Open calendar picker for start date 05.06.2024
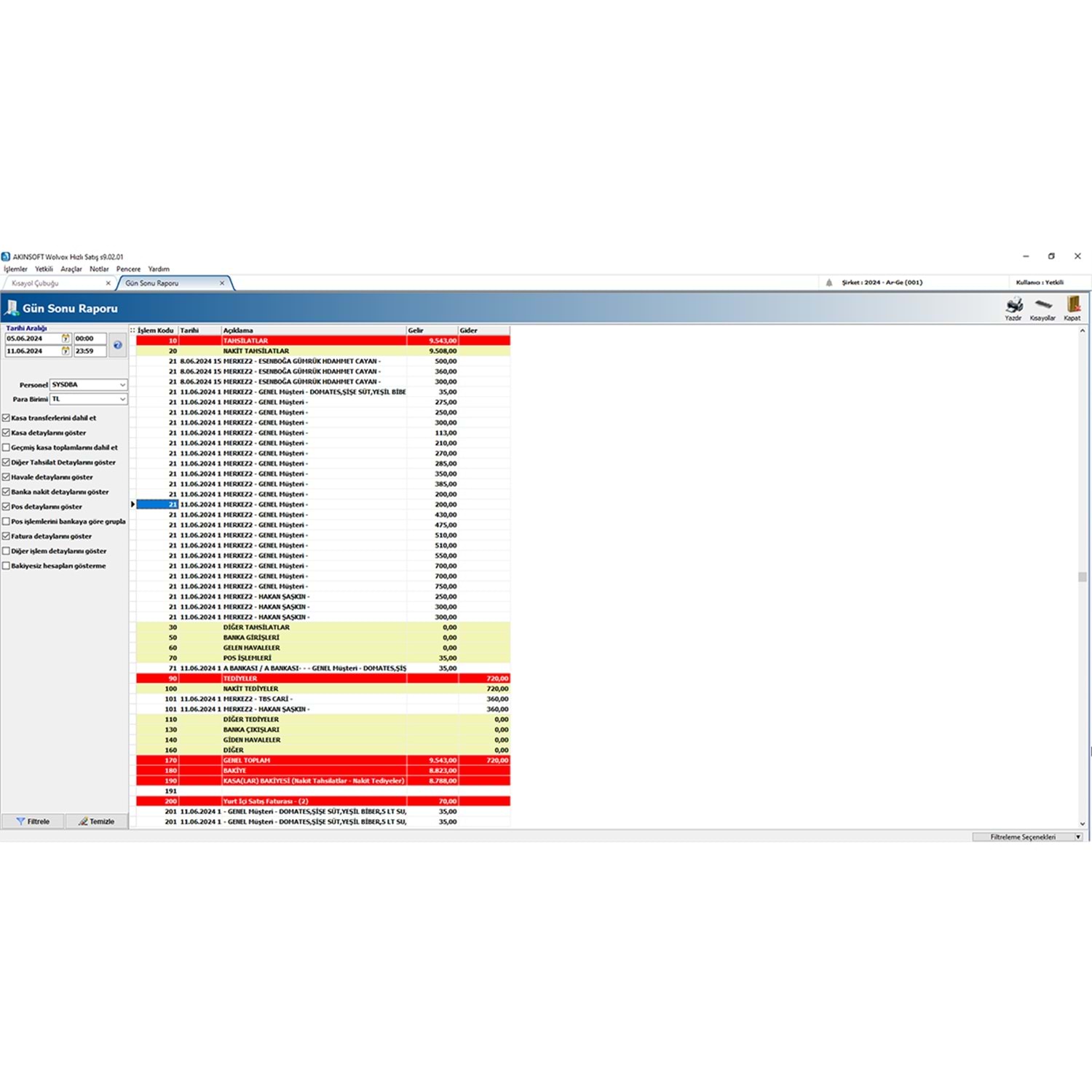 [x=66, y=339]
